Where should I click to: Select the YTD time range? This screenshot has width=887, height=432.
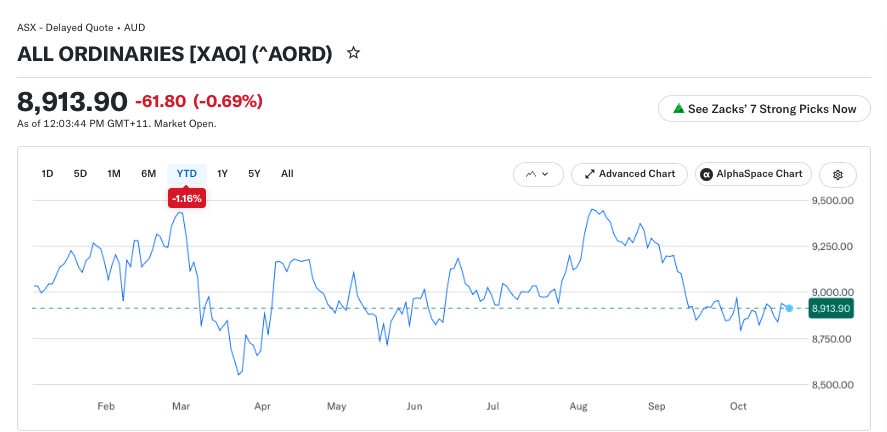click(x=187, y=174)
